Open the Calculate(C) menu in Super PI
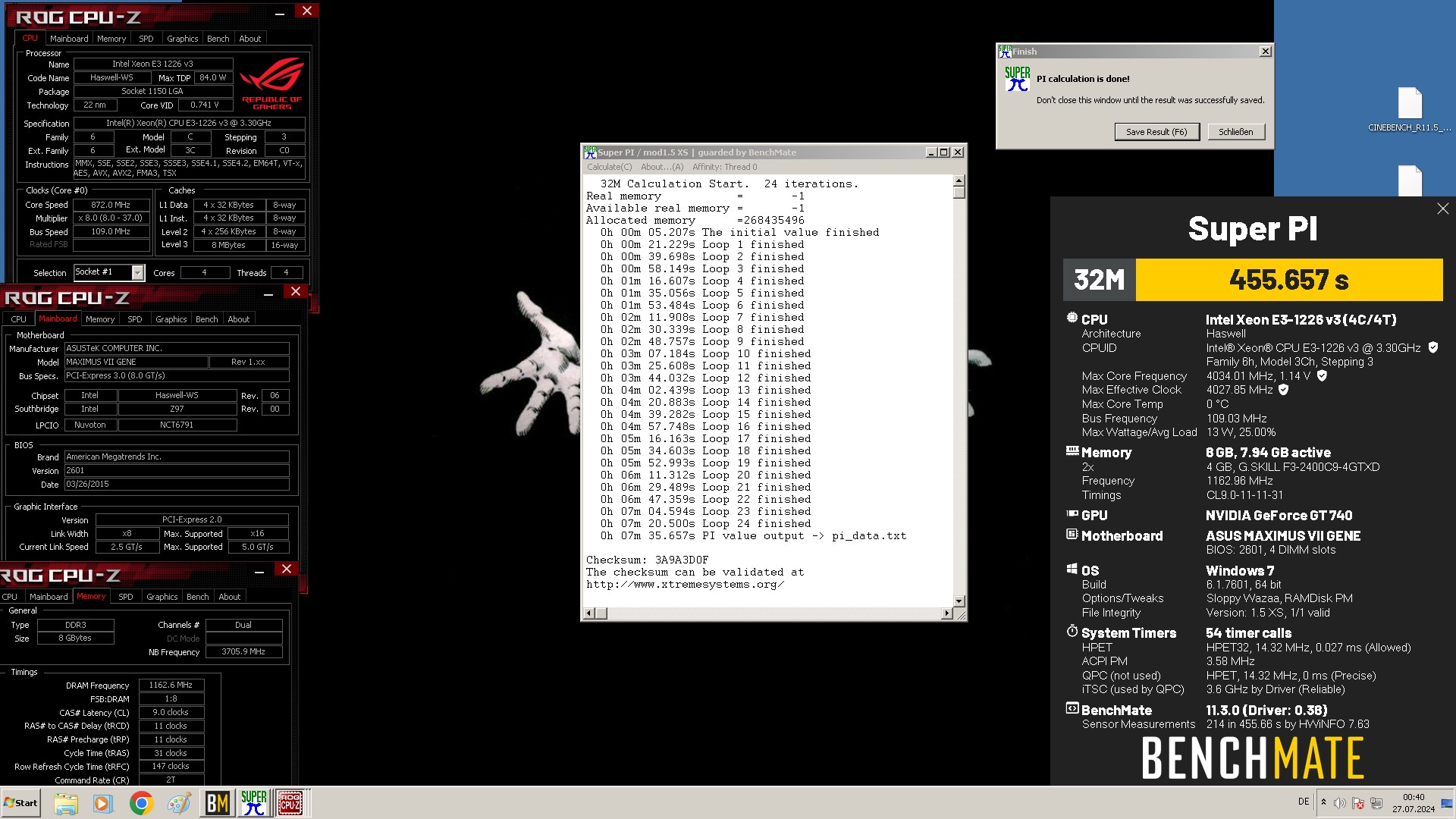The image size is (1456, 819). coord(609,167)
